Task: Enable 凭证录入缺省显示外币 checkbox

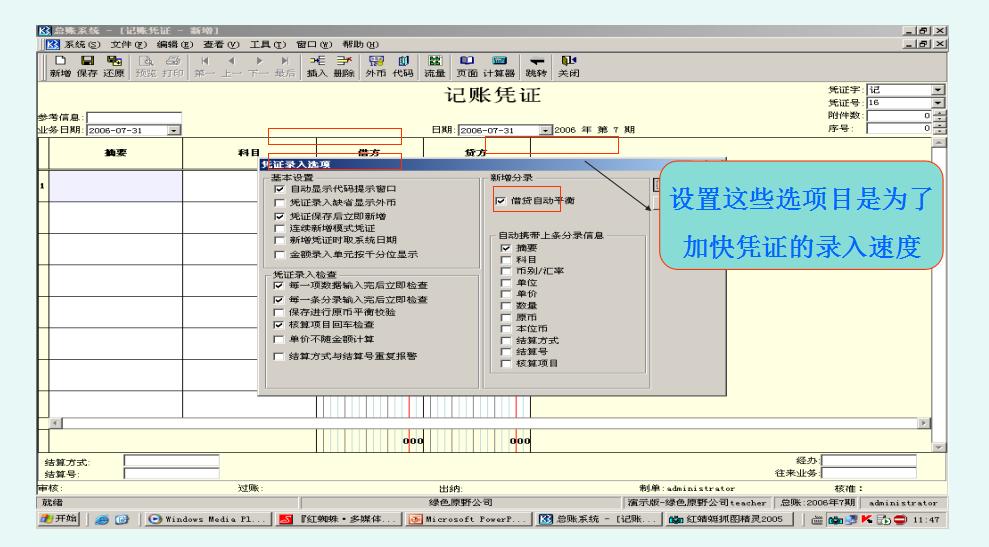Action: pos(279,203)
